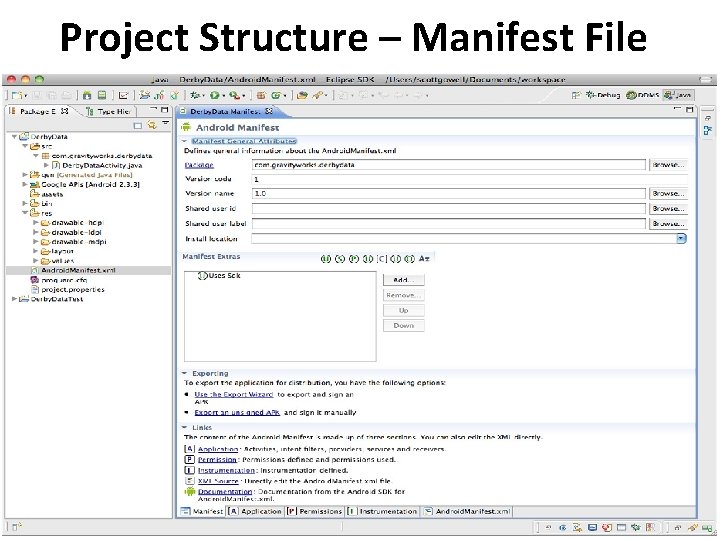Close the DerbyData Manifest editor tab
The image size is (720, 540).
[x=269, y=111]
